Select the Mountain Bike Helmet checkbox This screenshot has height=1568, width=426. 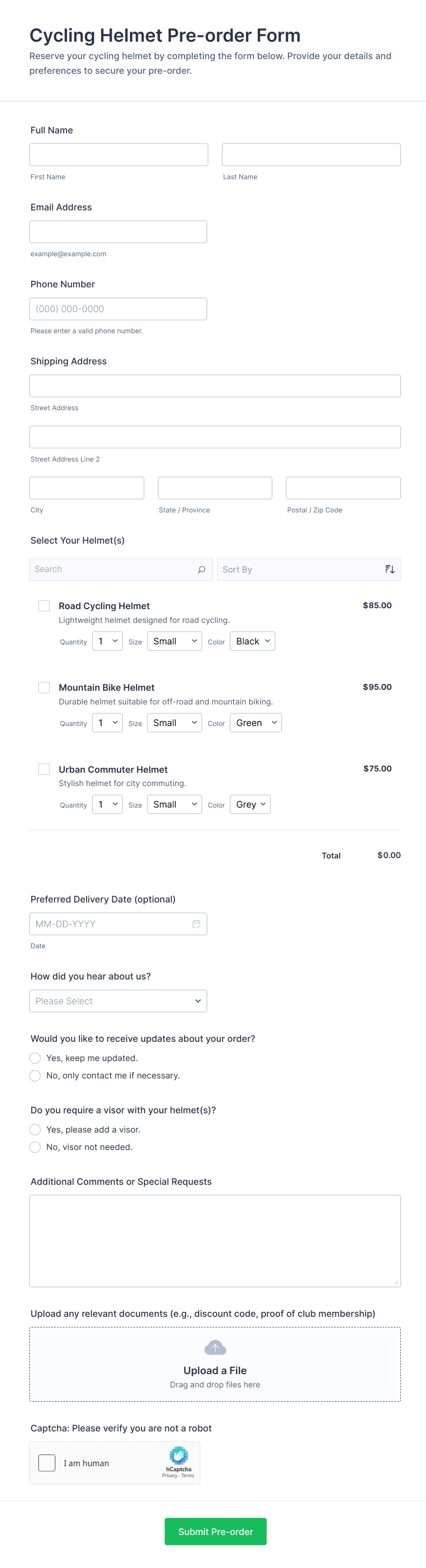coord(44,687)
